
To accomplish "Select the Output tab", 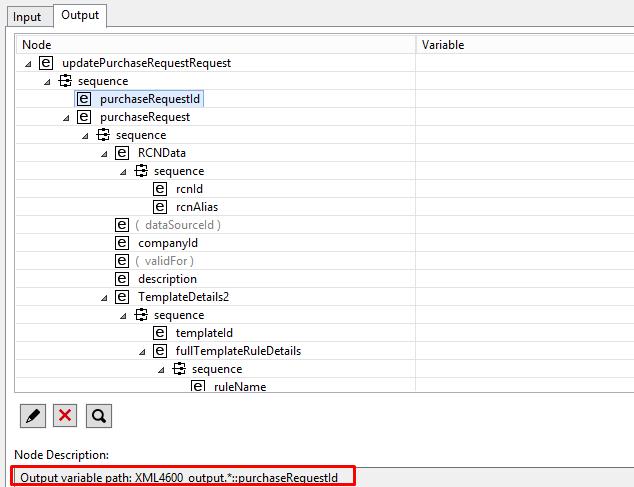I will click(x=80, y=15).
